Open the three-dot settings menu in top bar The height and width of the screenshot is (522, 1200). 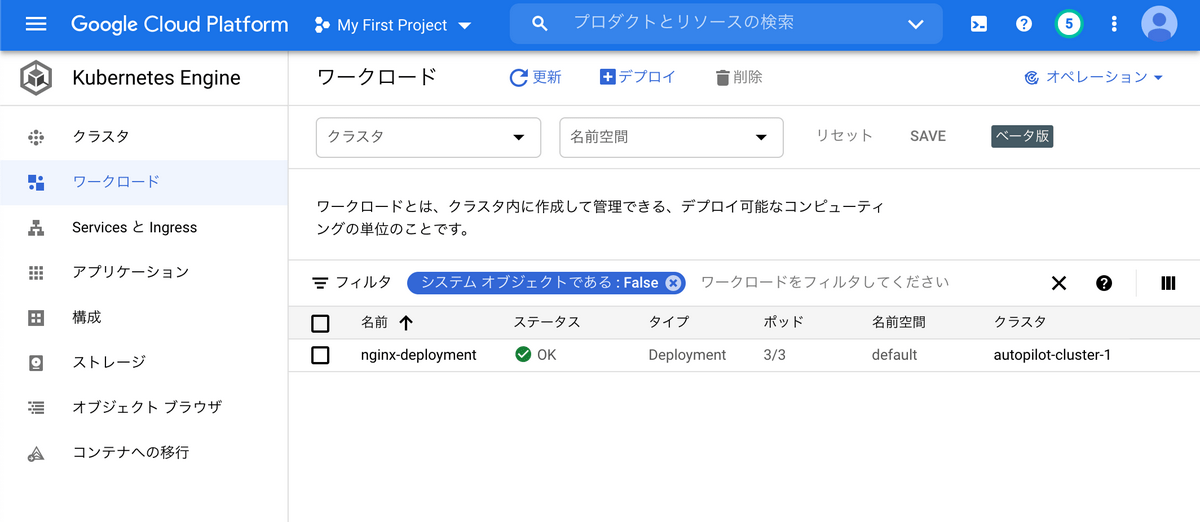click(1114, 24)
